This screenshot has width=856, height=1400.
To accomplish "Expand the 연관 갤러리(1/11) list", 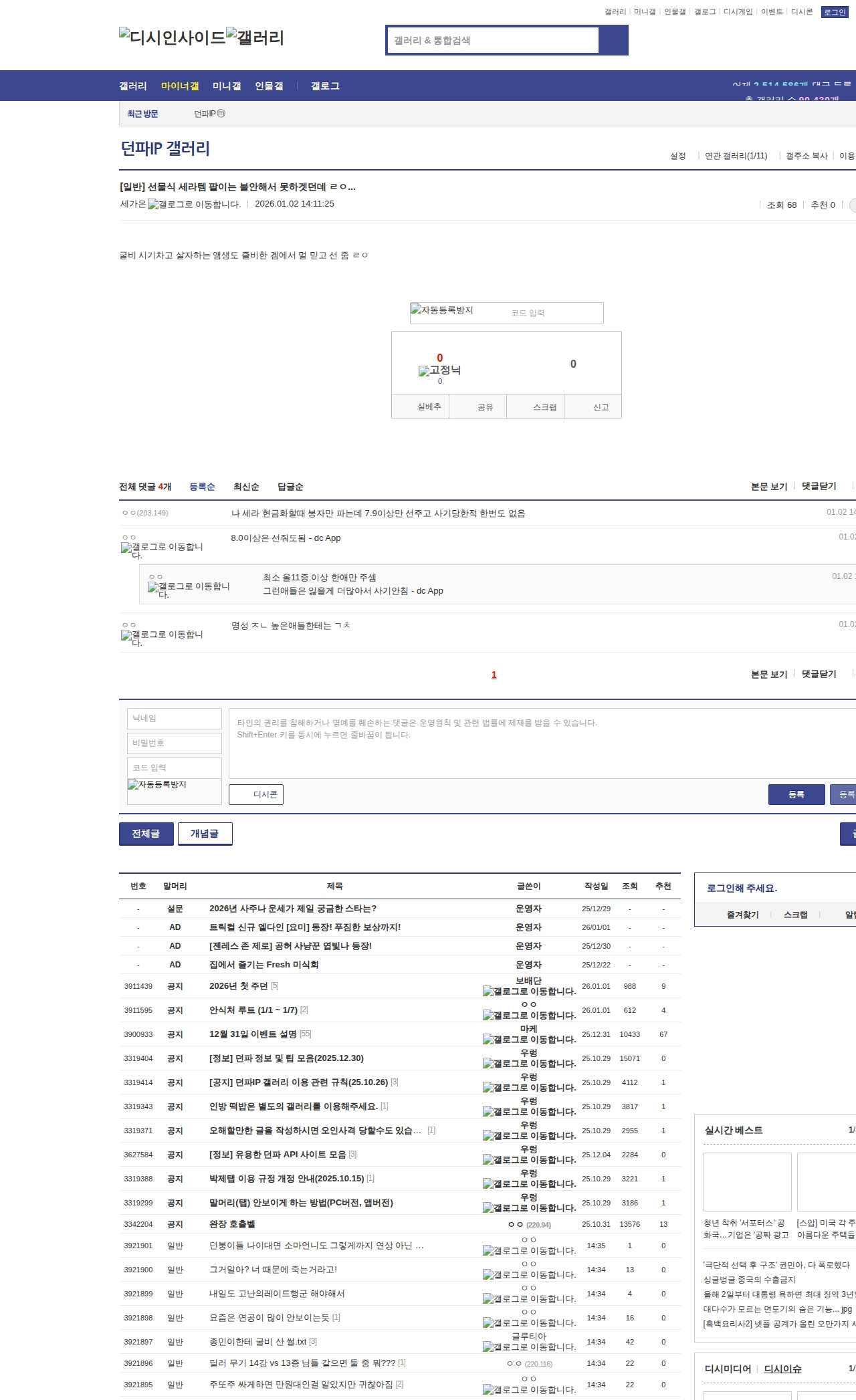I will pyautogui.click(x=736, y=156).
